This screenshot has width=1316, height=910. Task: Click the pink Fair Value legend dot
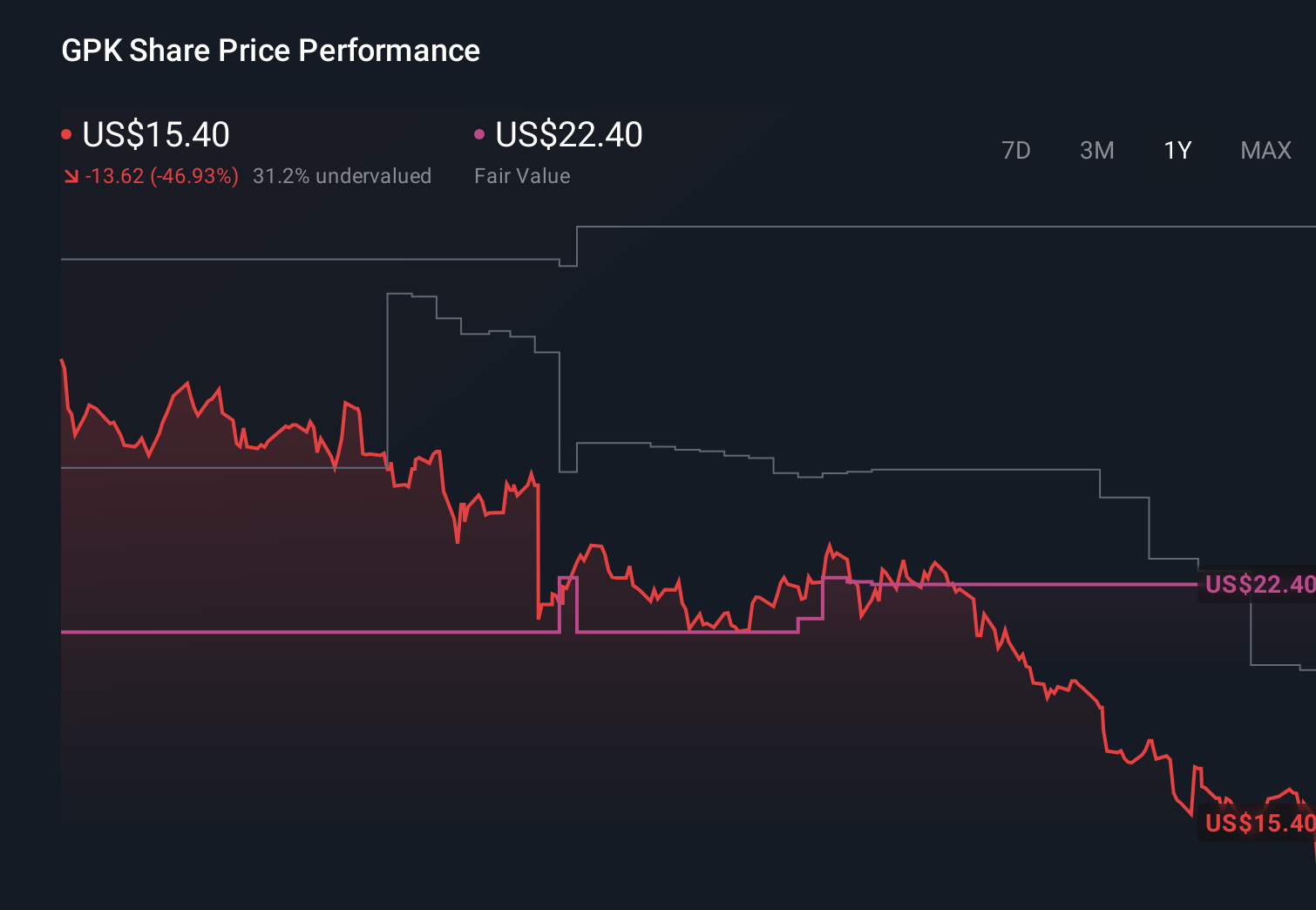478,133
